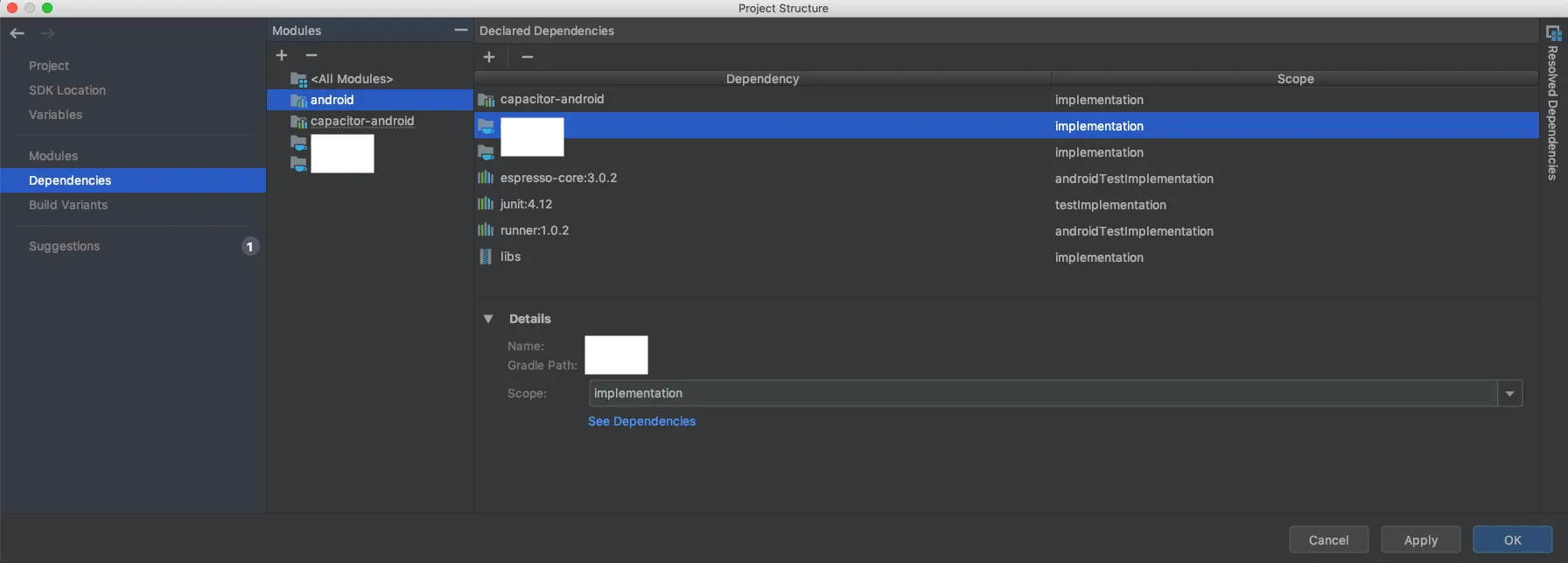
Task: Click the runner library icon
Action: pos(486,230)
